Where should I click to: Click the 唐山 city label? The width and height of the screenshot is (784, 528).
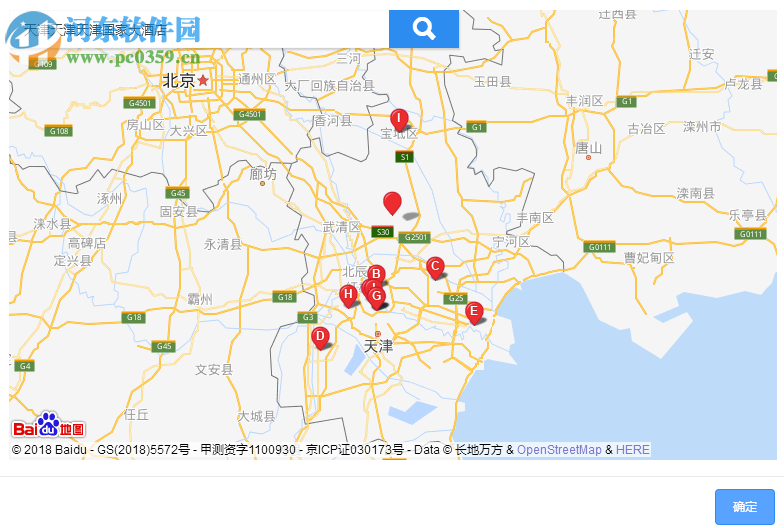(x=588, y=148)
